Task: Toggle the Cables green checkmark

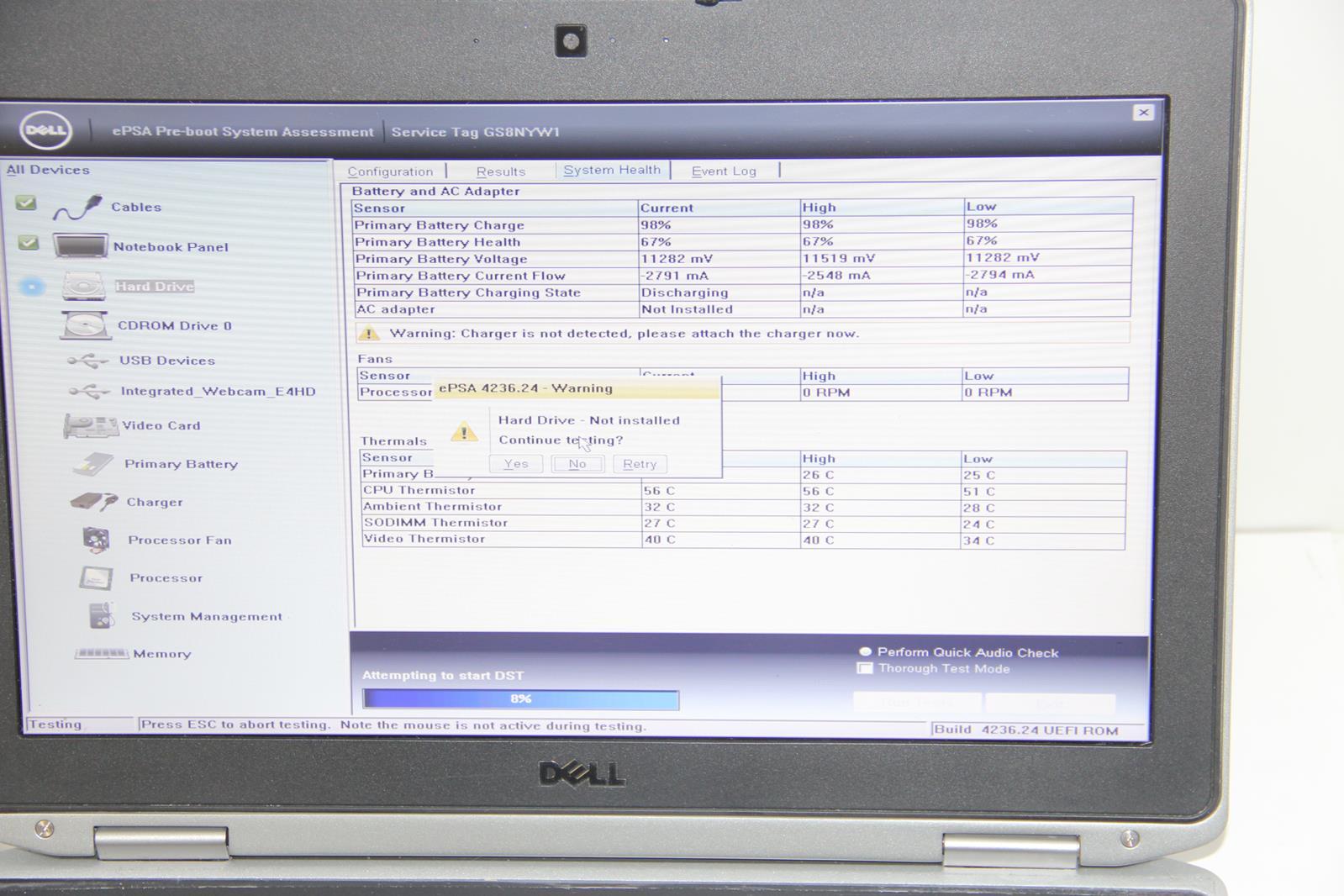Action: (26, 203)
